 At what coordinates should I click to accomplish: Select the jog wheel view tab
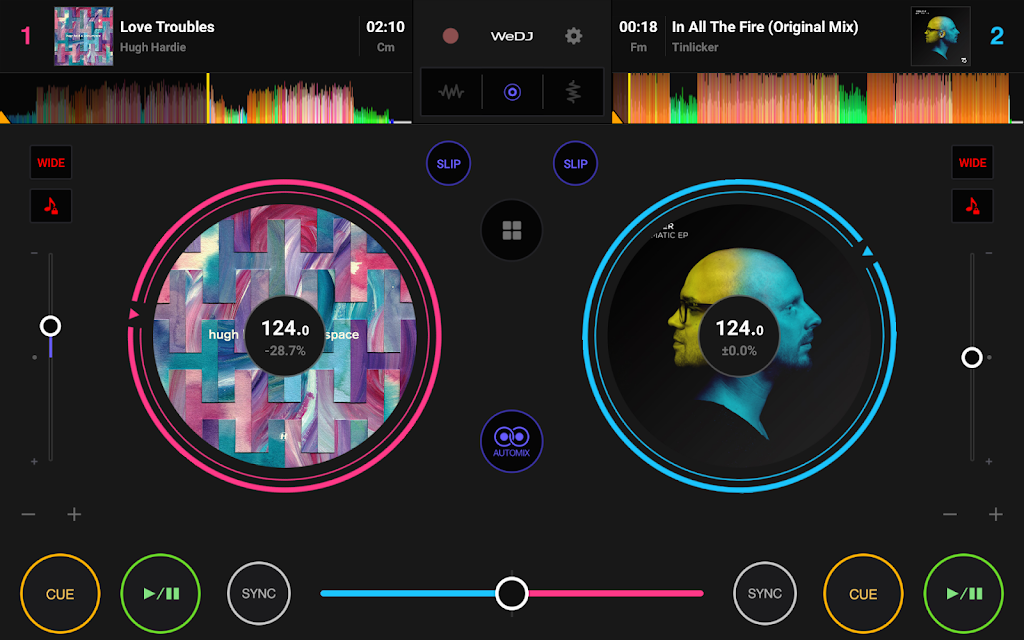512,93
